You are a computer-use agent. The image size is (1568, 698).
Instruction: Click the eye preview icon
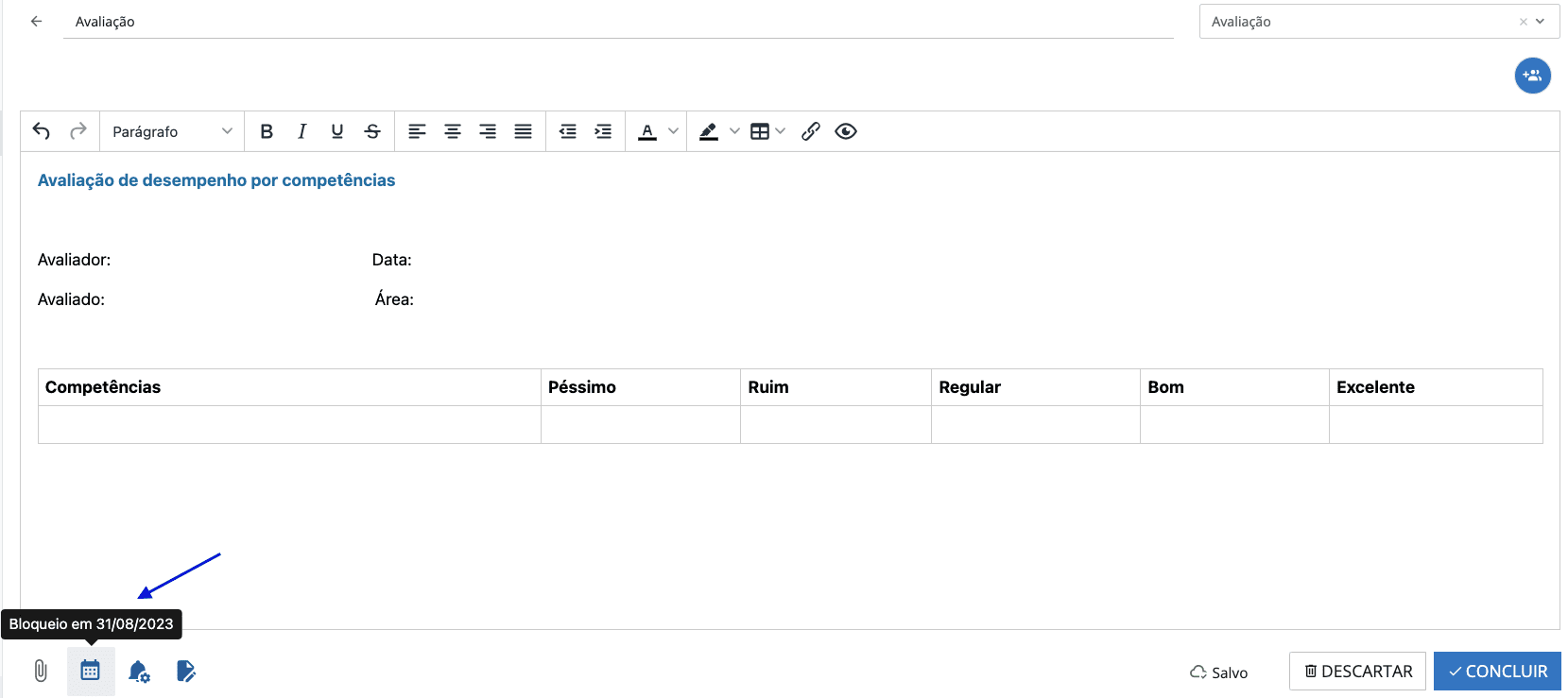tap(846, 131)
